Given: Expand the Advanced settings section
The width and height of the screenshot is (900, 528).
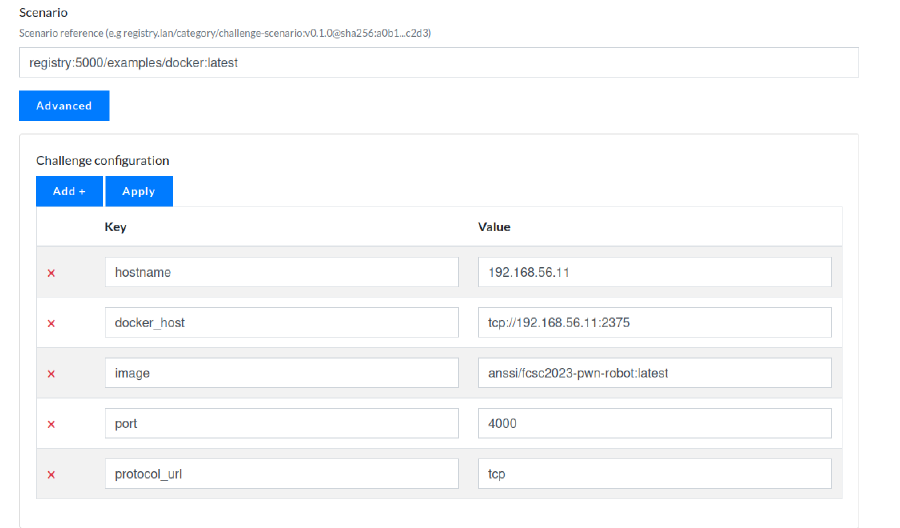Looking at the screenshot, I should point(64,106).
